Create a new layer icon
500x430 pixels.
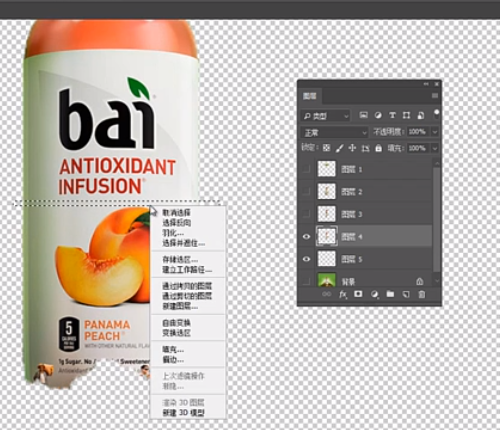click(x=406, y=294)
